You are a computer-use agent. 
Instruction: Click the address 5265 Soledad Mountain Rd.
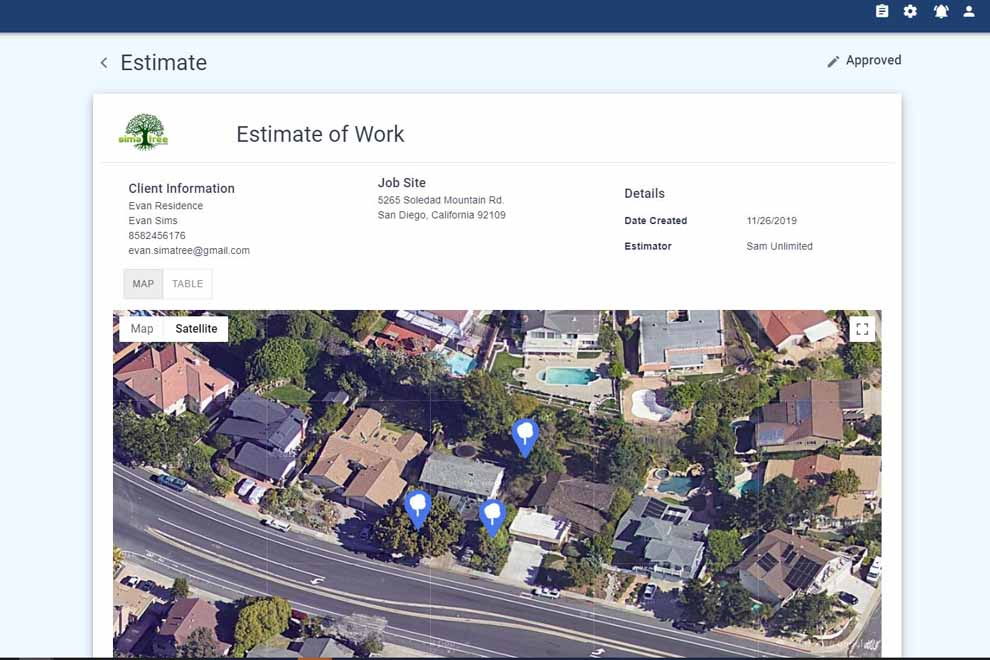click(441, 200)
